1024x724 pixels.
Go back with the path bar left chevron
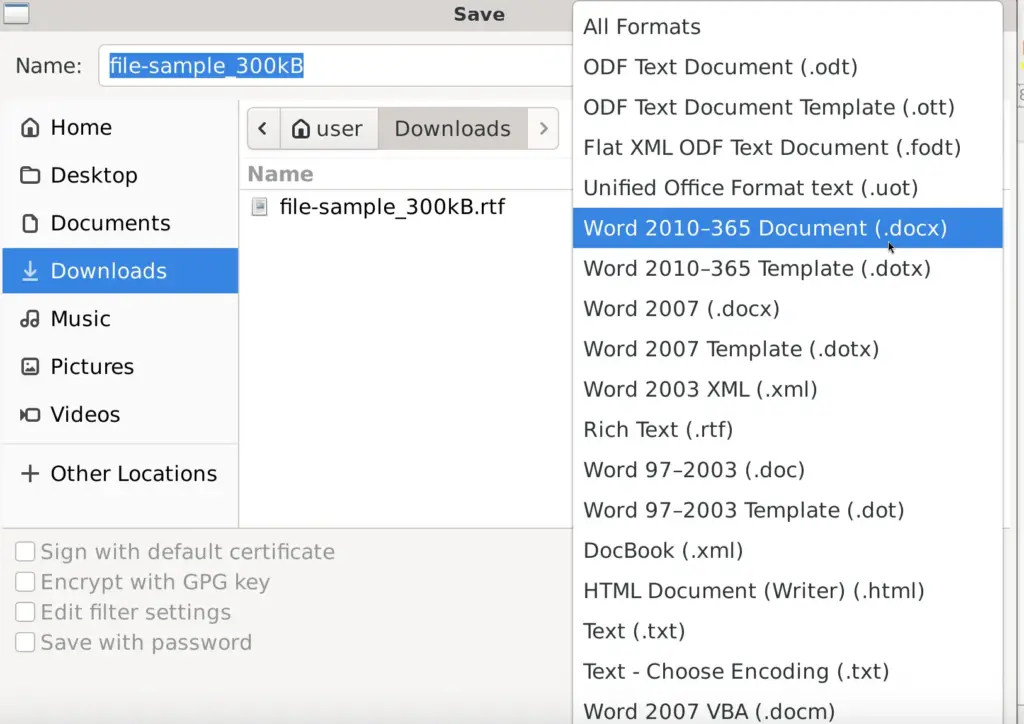(x=263, y=129)
